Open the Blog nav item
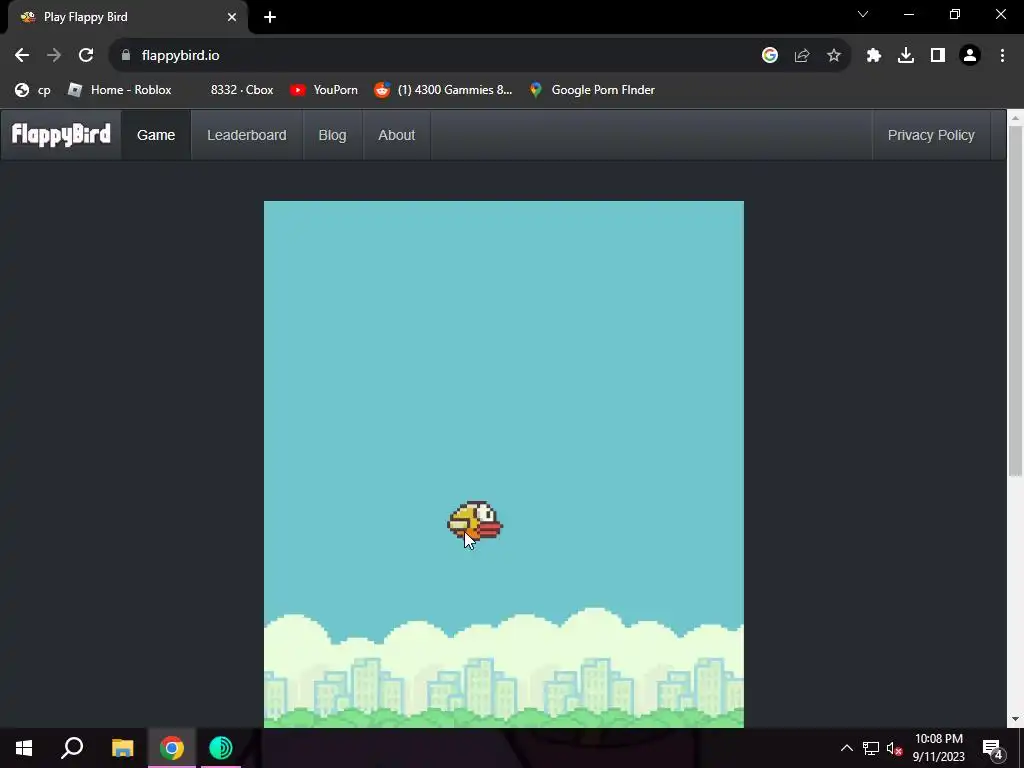The image size is (1024, 768). [332, 135]
